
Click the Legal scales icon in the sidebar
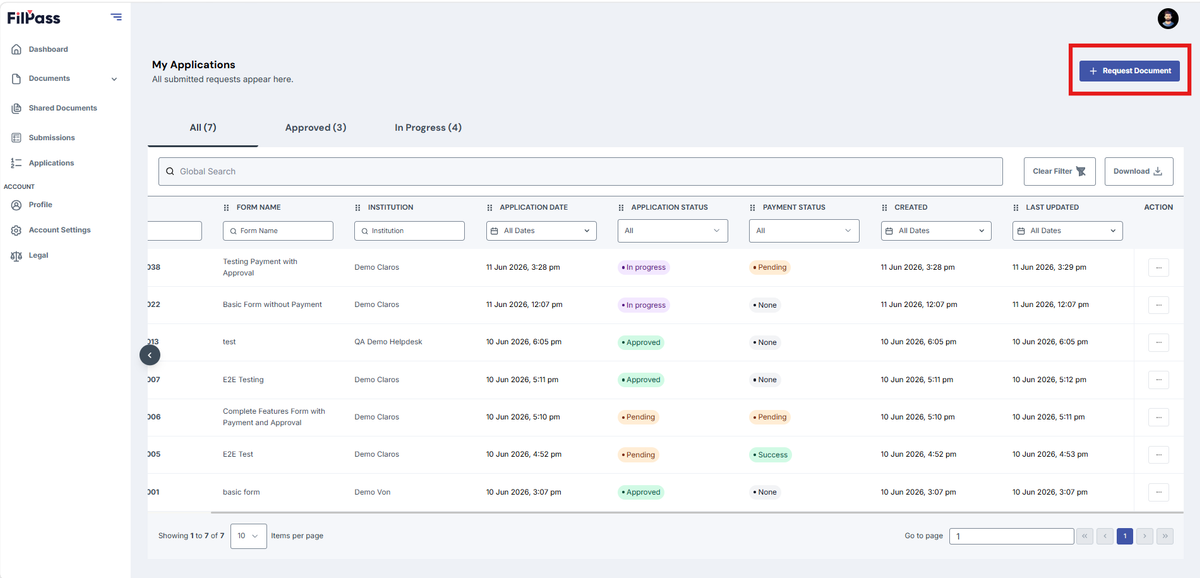tap(16, 255)
